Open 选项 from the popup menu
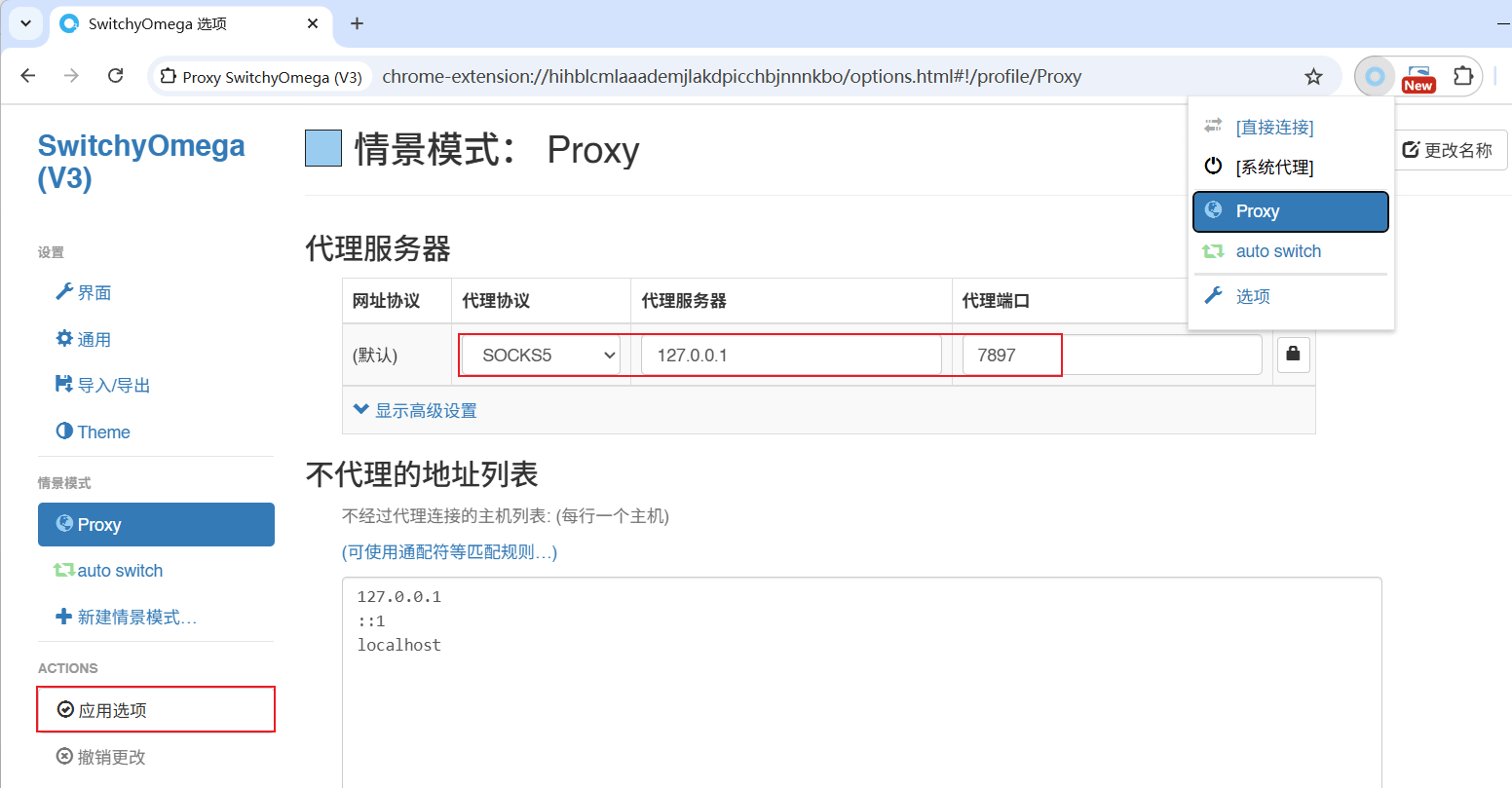1512x788 pixels. pos(1291,296)
